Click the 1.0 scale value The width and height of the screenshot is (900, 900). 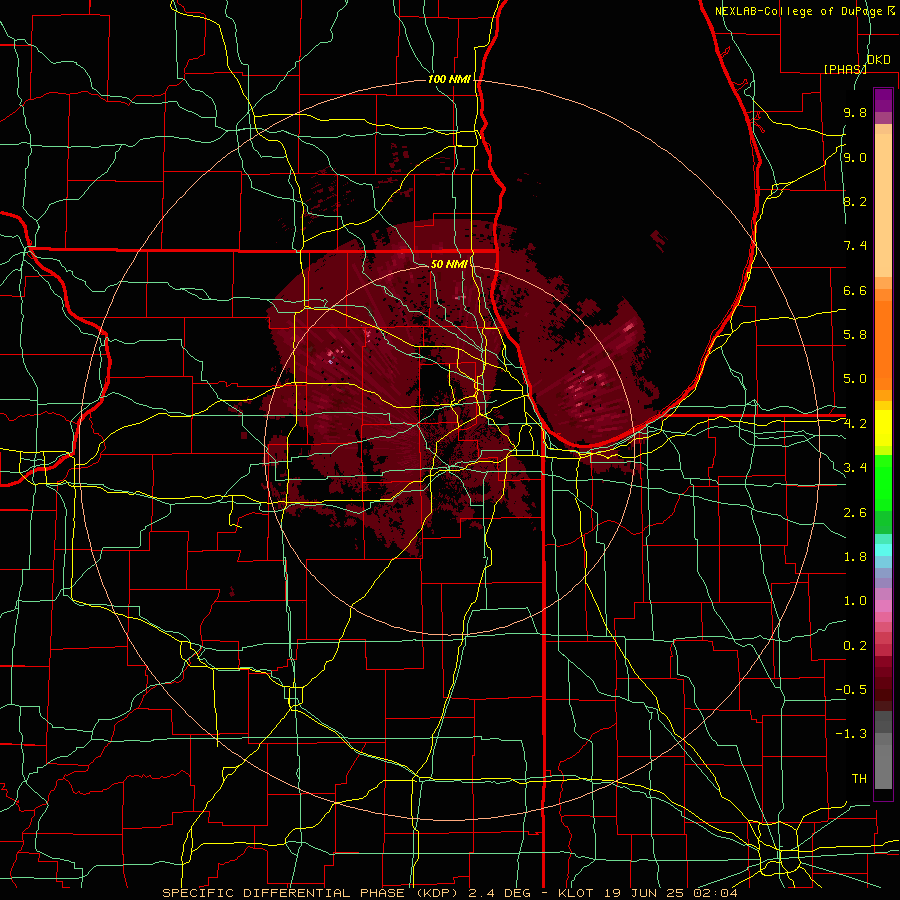coord(855,601)
